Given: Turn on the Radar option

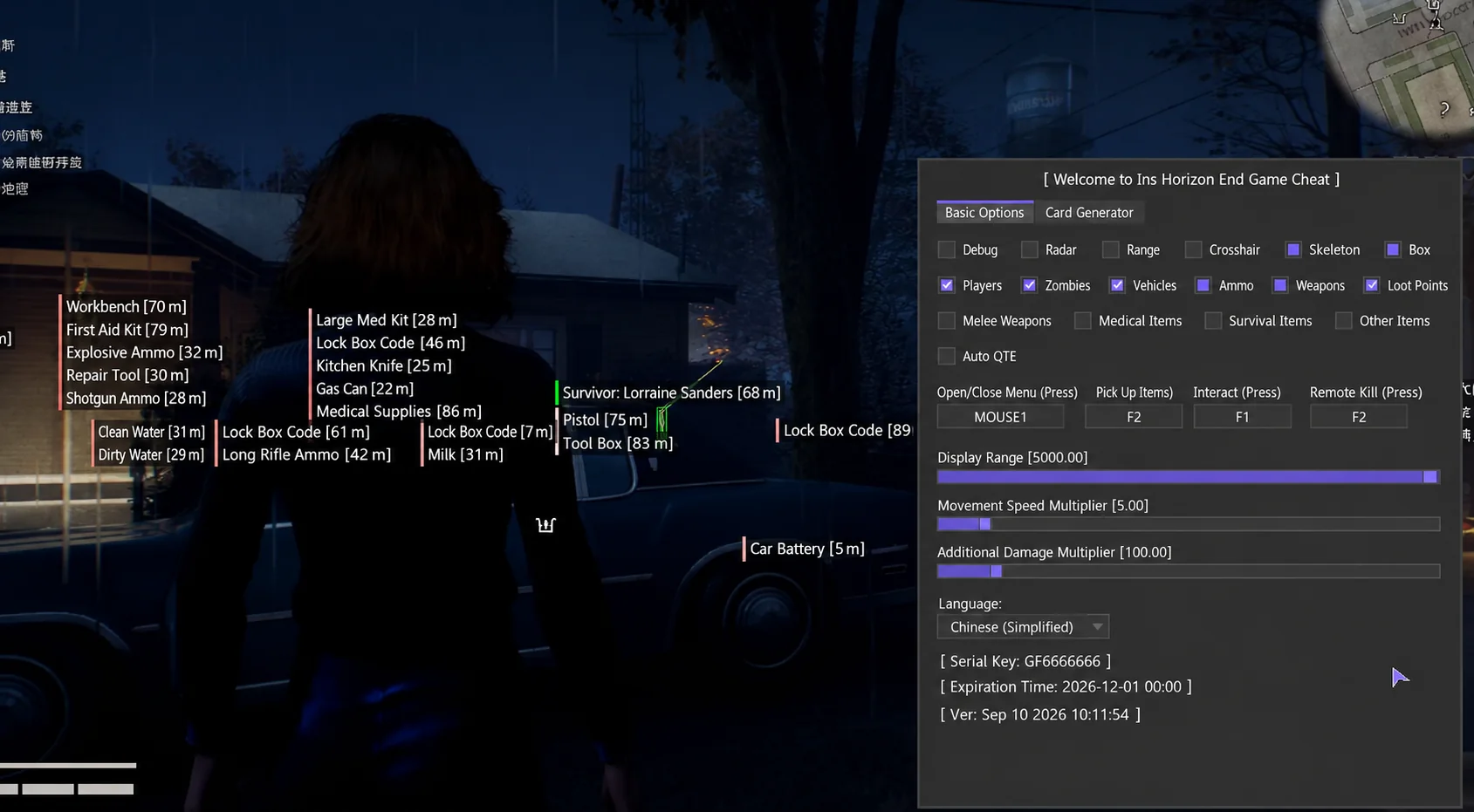Looking at the screenshot, I should (1030, 249).
